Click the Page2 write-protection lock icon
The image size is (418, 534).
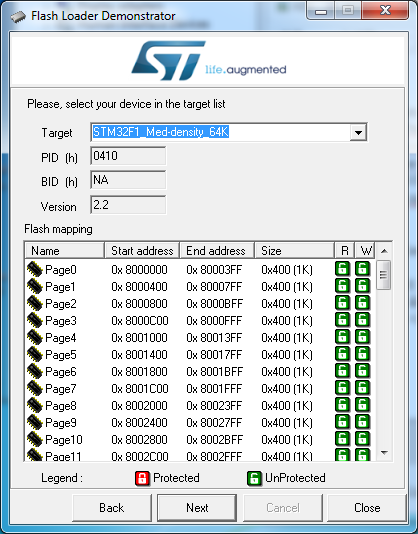point(362,303)
